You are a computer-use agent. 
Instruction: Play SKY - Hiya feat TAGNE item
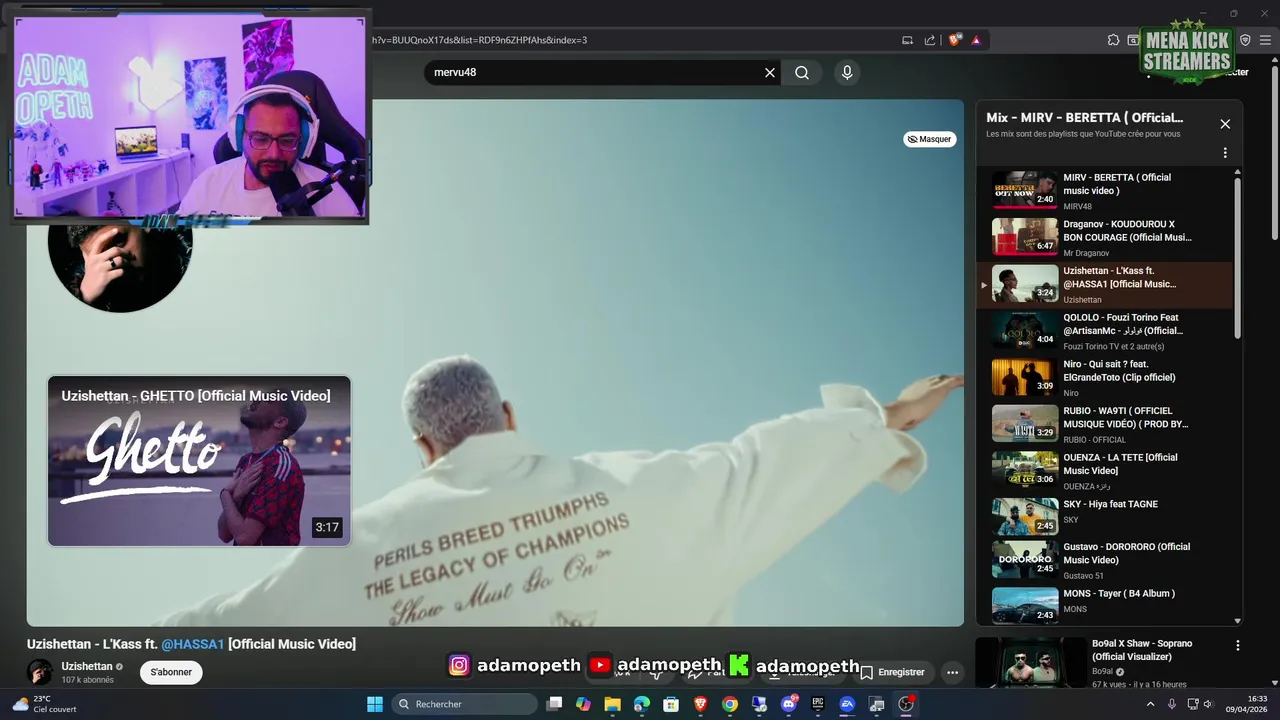click(1105, 517)
